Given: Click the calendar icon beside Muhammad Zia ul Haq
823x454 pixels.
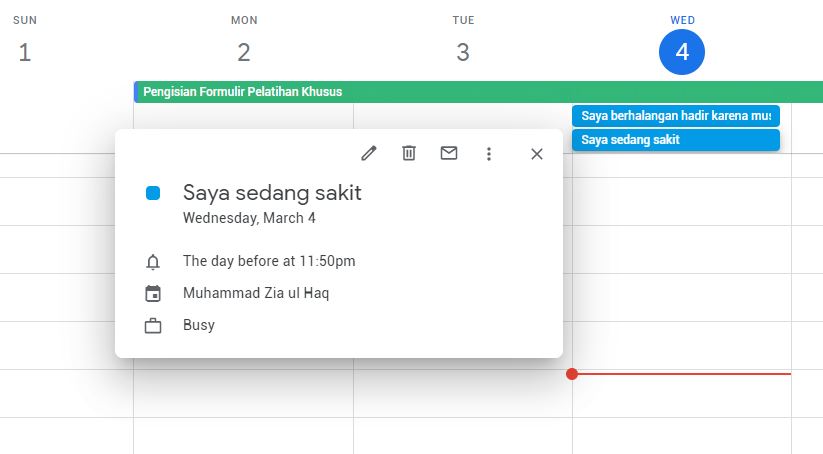Looking at the screenshot, I should coord(153,293).
